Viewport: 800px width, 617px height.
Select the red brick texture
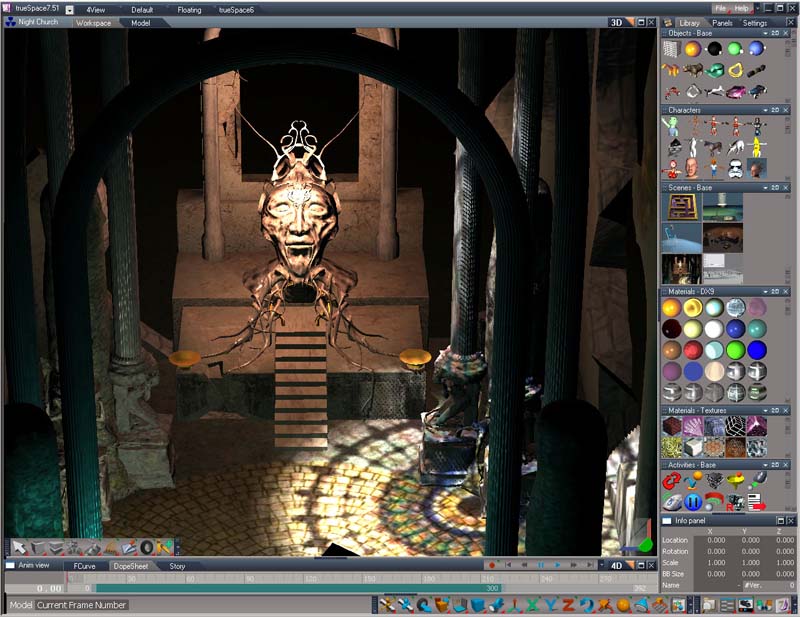(x=671, y=426)
